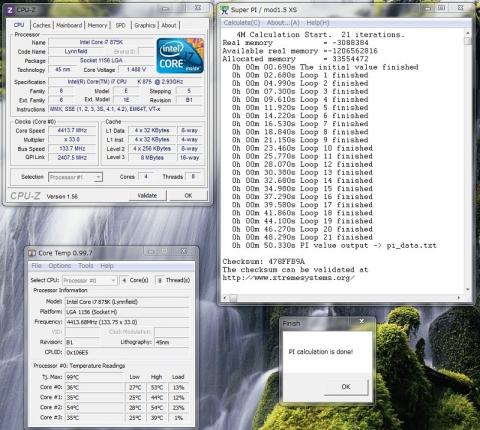This screenshot has height=430, width=480.
Task: Click the PI value output line
Action: (x=334, y=246)
